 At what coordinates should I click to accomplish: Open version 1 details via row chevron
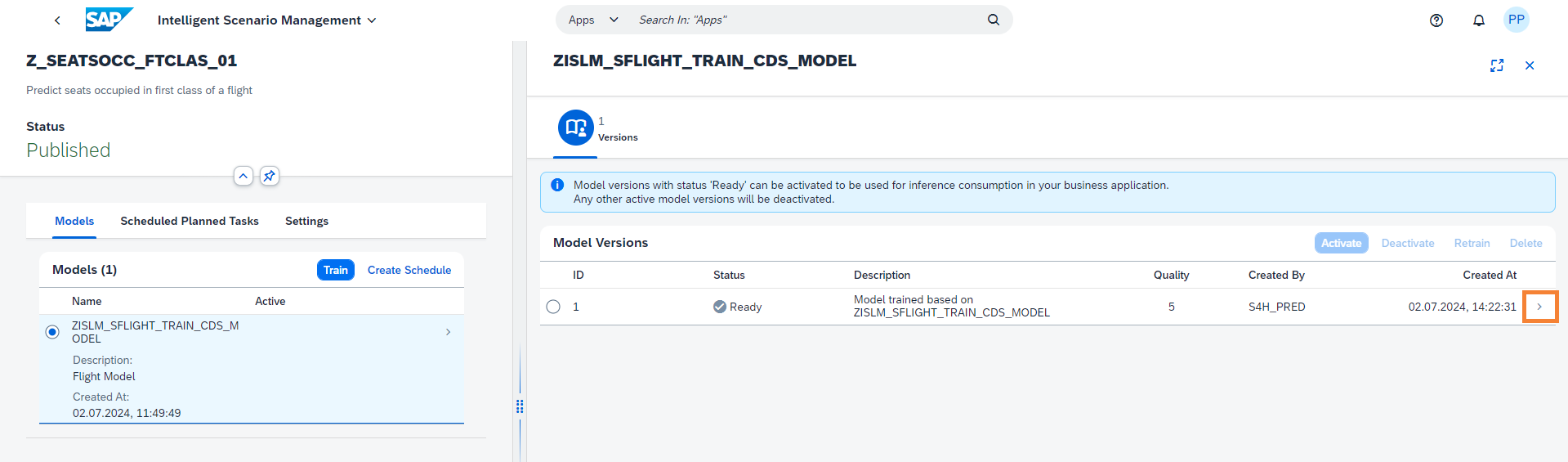(x=1539, y=307)
